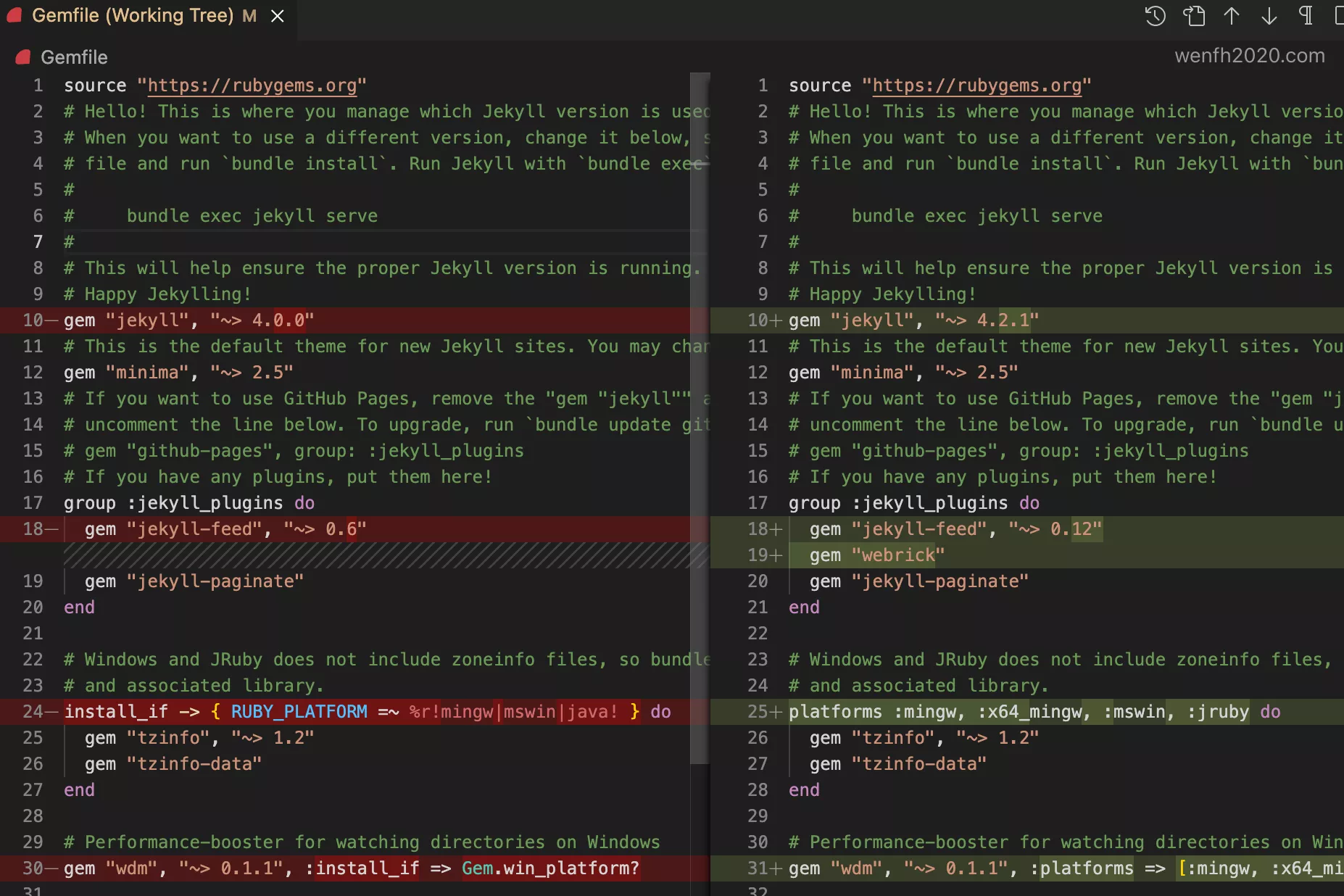Go to next change arrow
Screen dimensions: 1344x896
tap(1269, 16)
